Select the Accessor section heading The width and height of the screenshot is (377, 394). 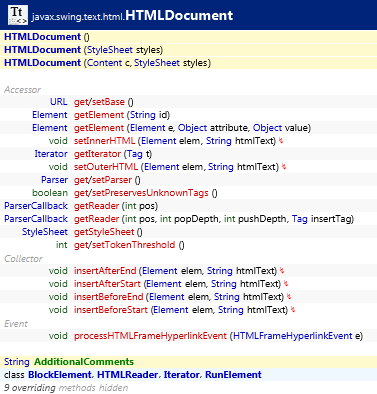[x=22, y=90]
